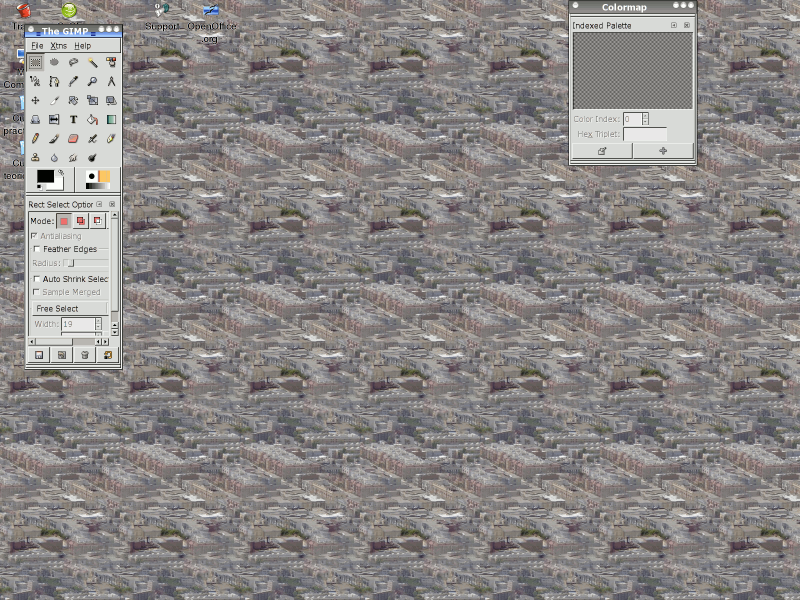Choose the Clone stamp tool
Viewport: 800px width, 600px height.
pyautogui.click(x=36, y=157)
